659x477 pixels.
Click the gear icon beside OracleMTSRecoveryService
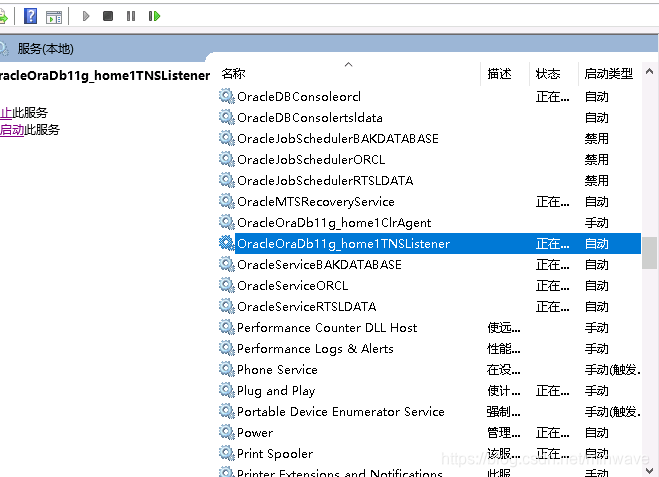coord(227,201)
